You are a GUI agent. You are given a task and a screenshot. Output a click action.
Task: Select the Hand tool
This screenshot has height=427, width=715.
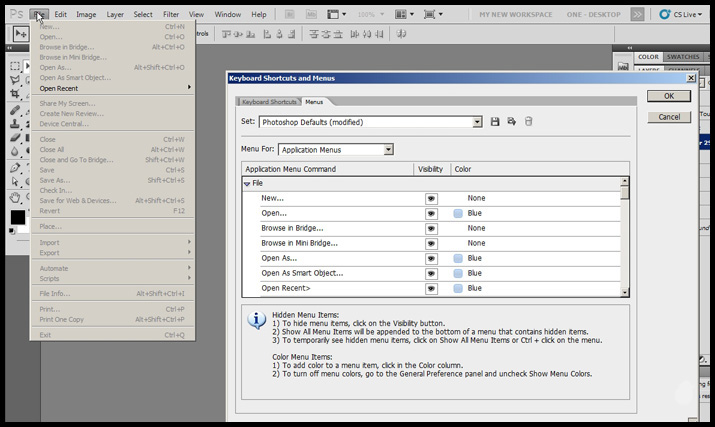[16, 197]
